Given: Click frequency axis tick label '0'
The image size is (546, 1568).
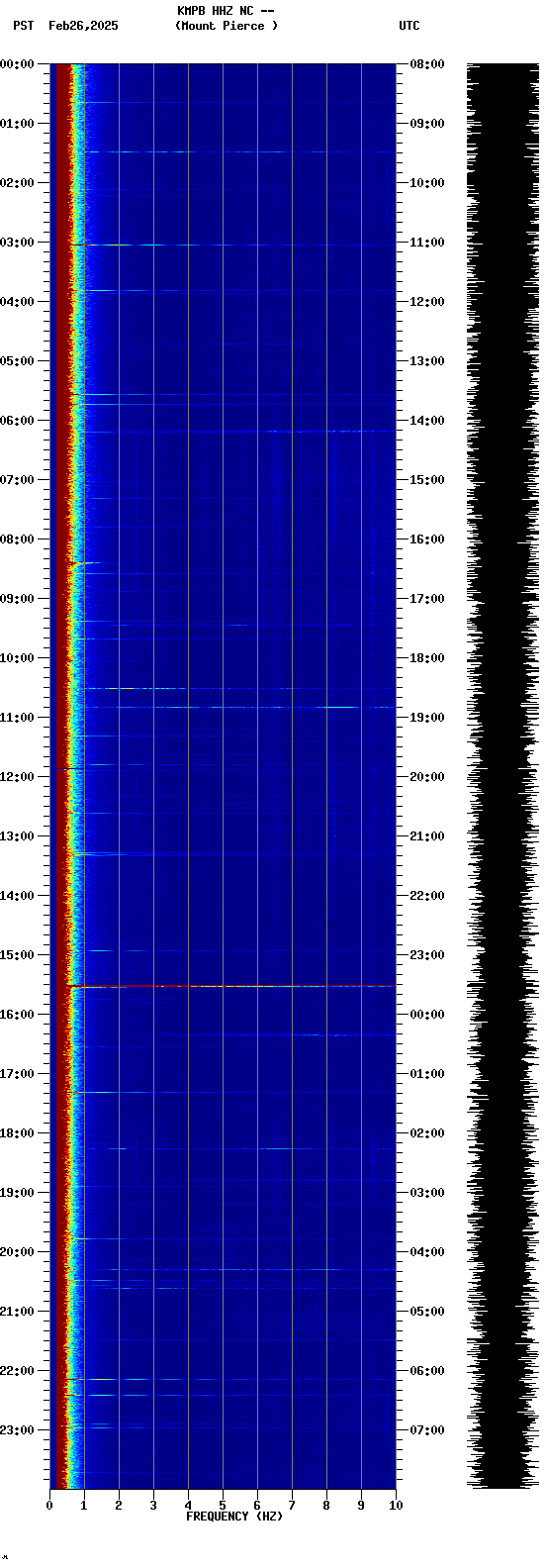Looking at the screenshot, I should [49, 1506].
